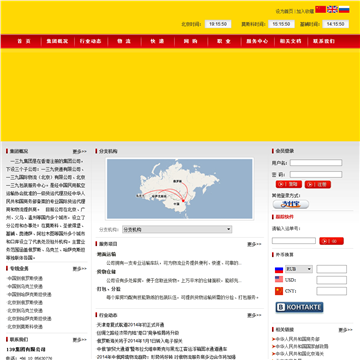Open 更多>> beside 联系我们 heading

pos(80,340)
